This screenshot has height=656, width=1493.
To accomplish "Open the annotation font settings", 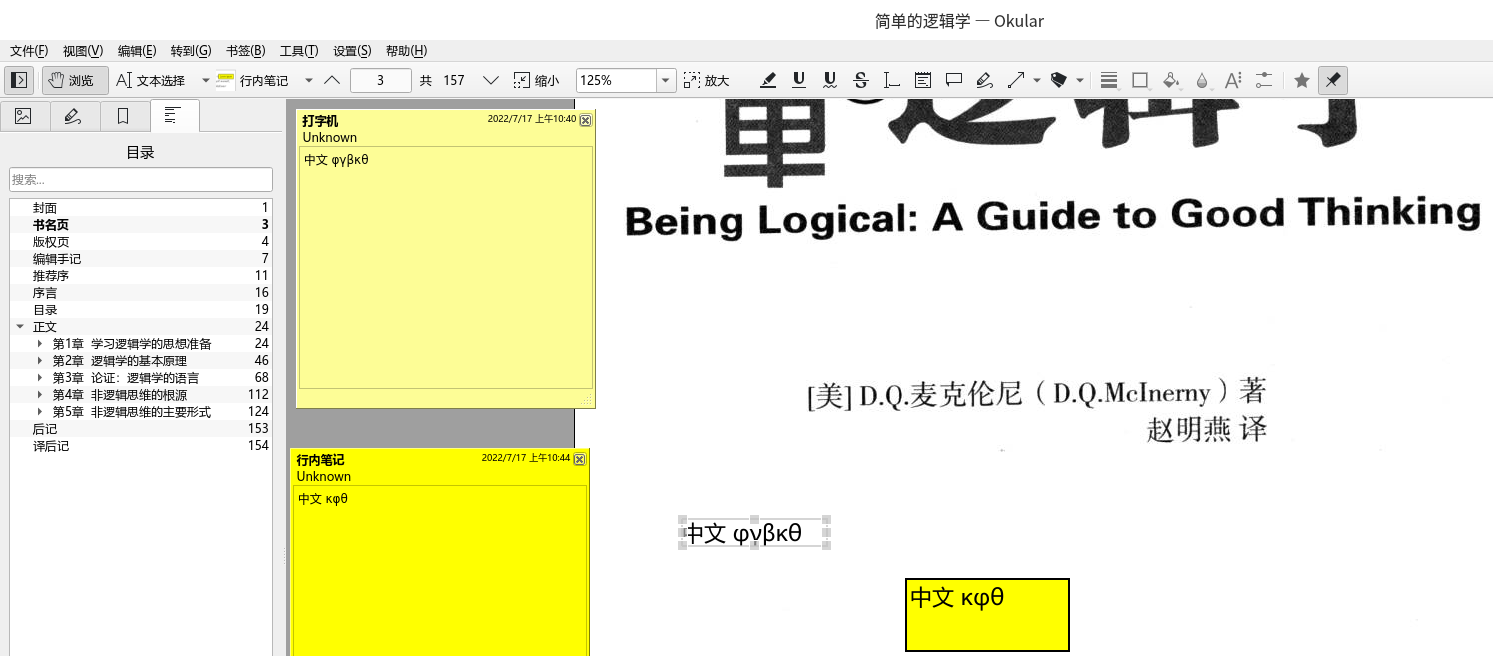I will 1233,80.
